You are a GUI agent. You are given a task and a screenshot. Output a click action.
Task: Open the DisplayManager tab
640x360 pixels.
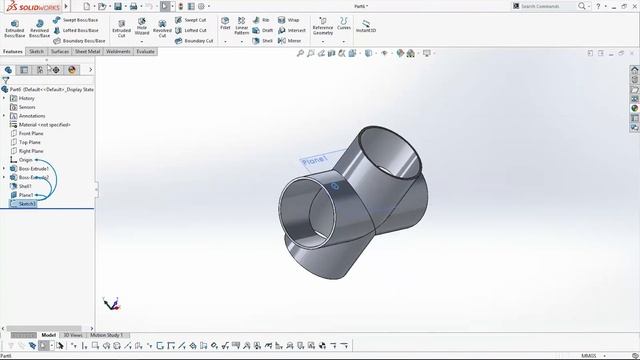72,70
